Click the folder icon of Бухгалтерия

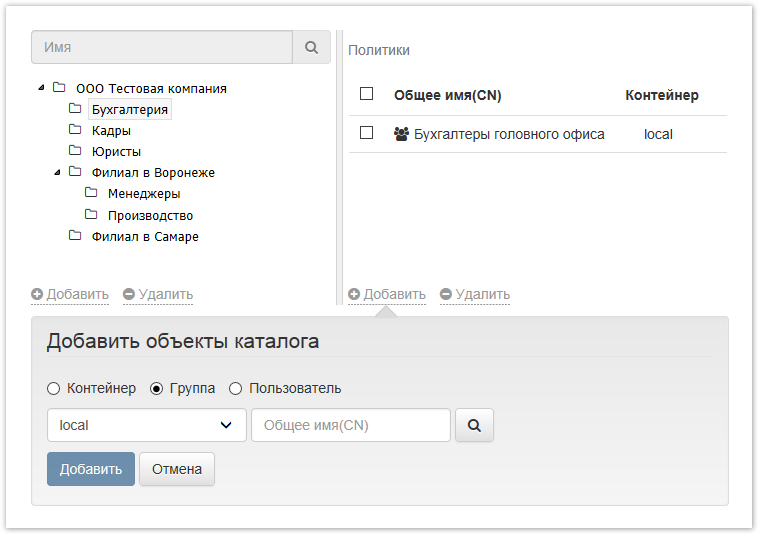pyautogui.click(x=75, y=108)
